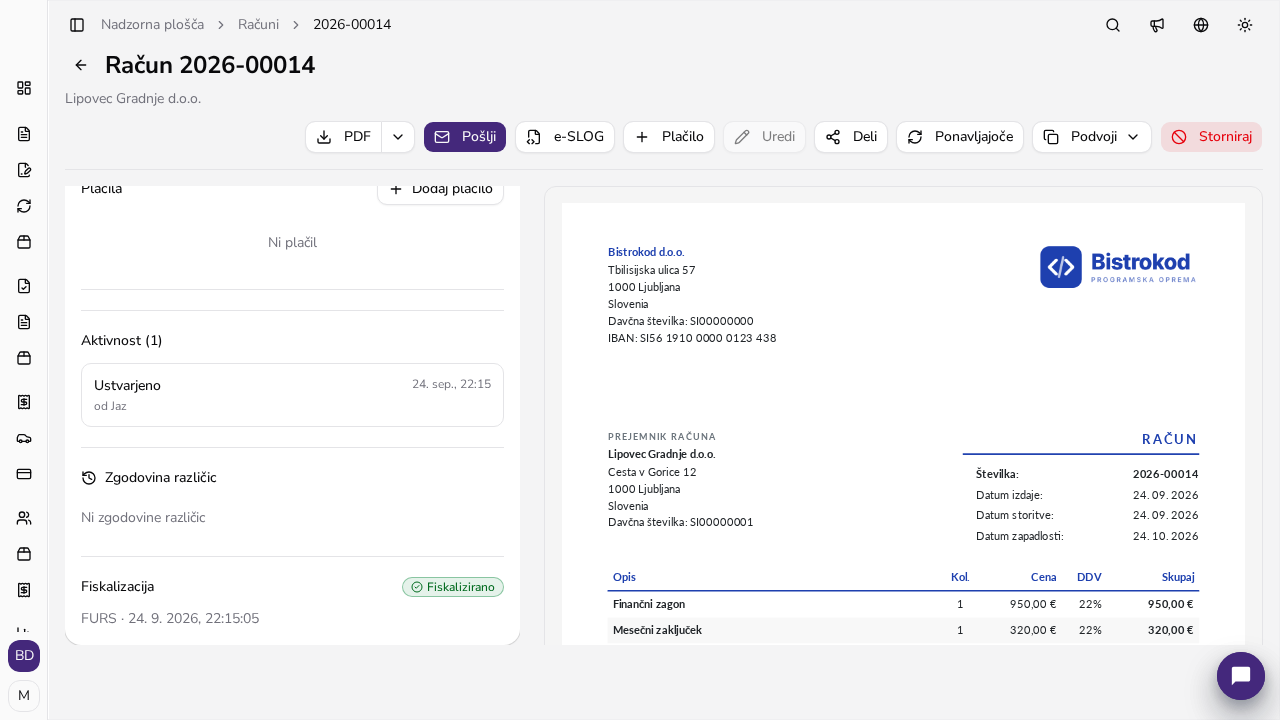
Task: Open announcements megaphone icon
Action: pos(1157,25)
